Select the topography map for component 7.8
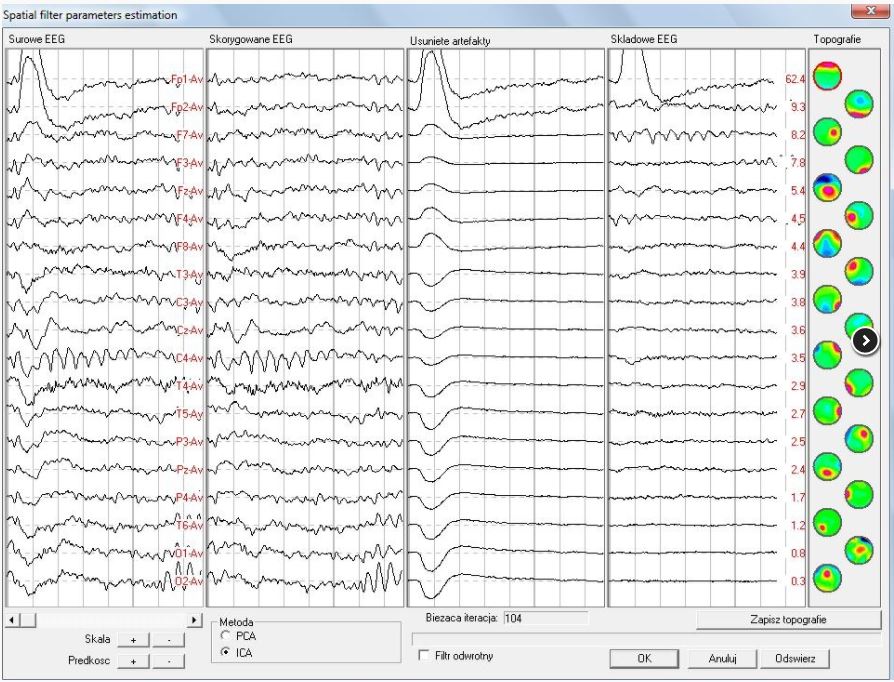 point(859,160)
